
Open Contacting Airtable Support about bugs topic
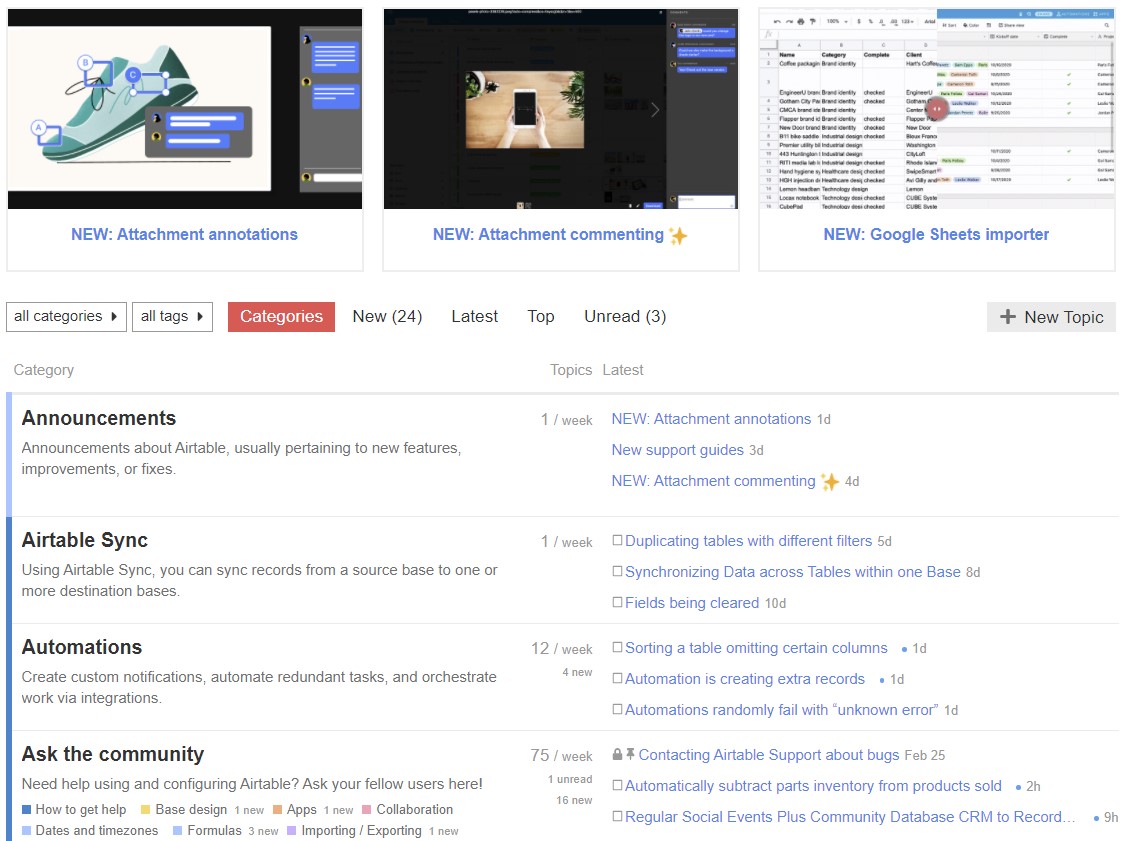click(x=769, y=755)
